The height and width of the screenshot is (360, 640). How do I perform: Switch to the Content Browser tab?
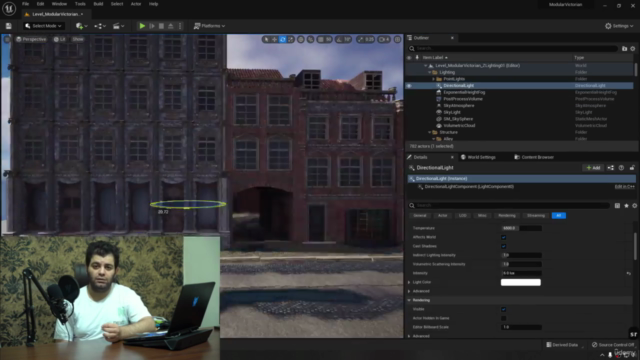click(x=534, y=157)
